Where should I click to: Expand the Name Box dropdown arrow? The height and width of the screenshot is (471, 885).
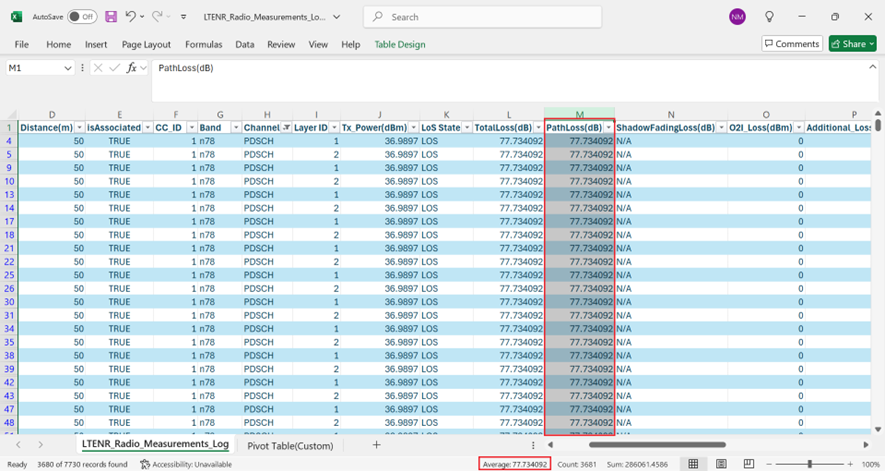pyautogui.click(x=68, y=68)
